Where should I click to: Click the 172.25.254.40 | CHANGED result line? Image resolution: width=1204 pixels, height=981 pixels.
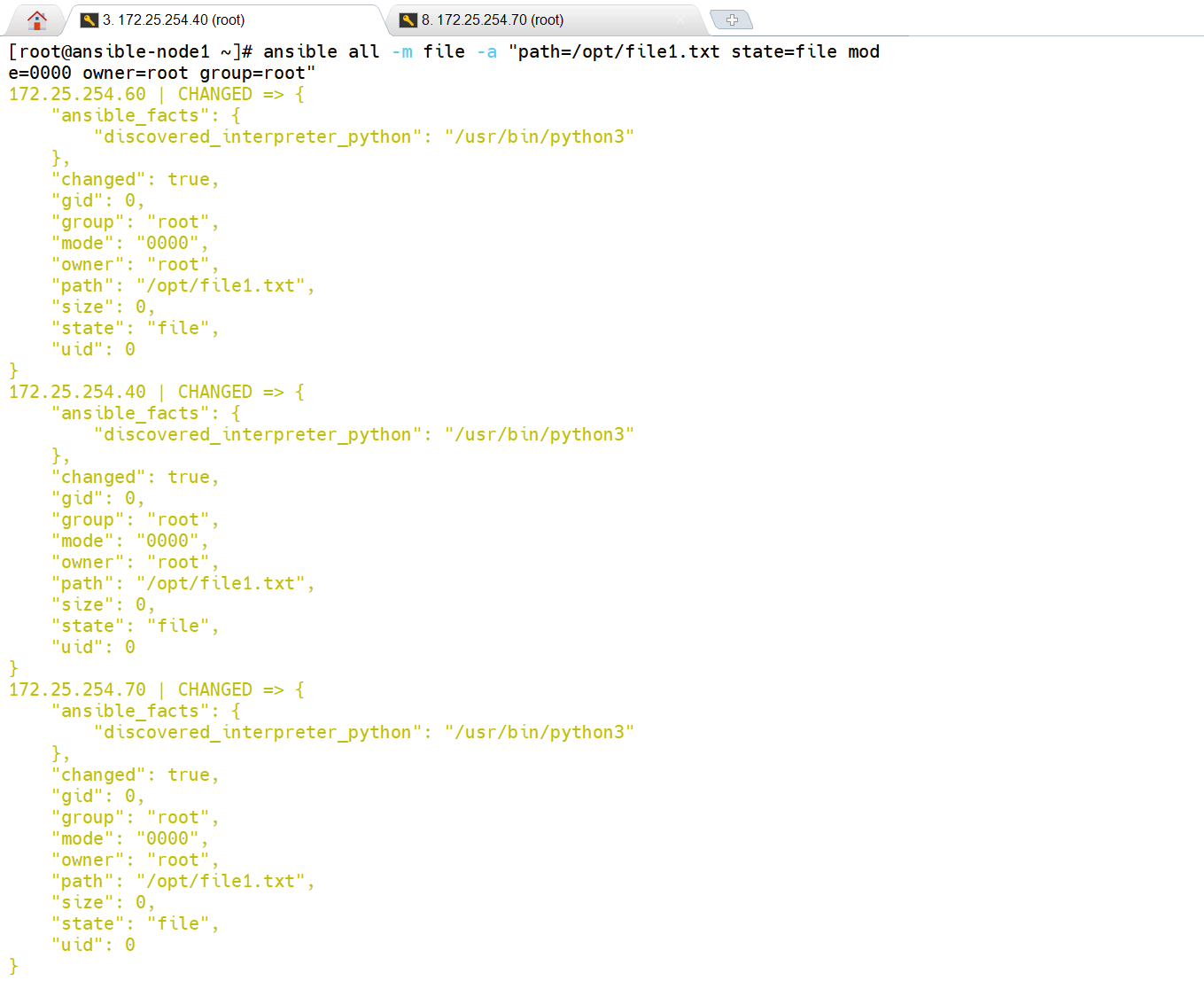pos(157,392)
